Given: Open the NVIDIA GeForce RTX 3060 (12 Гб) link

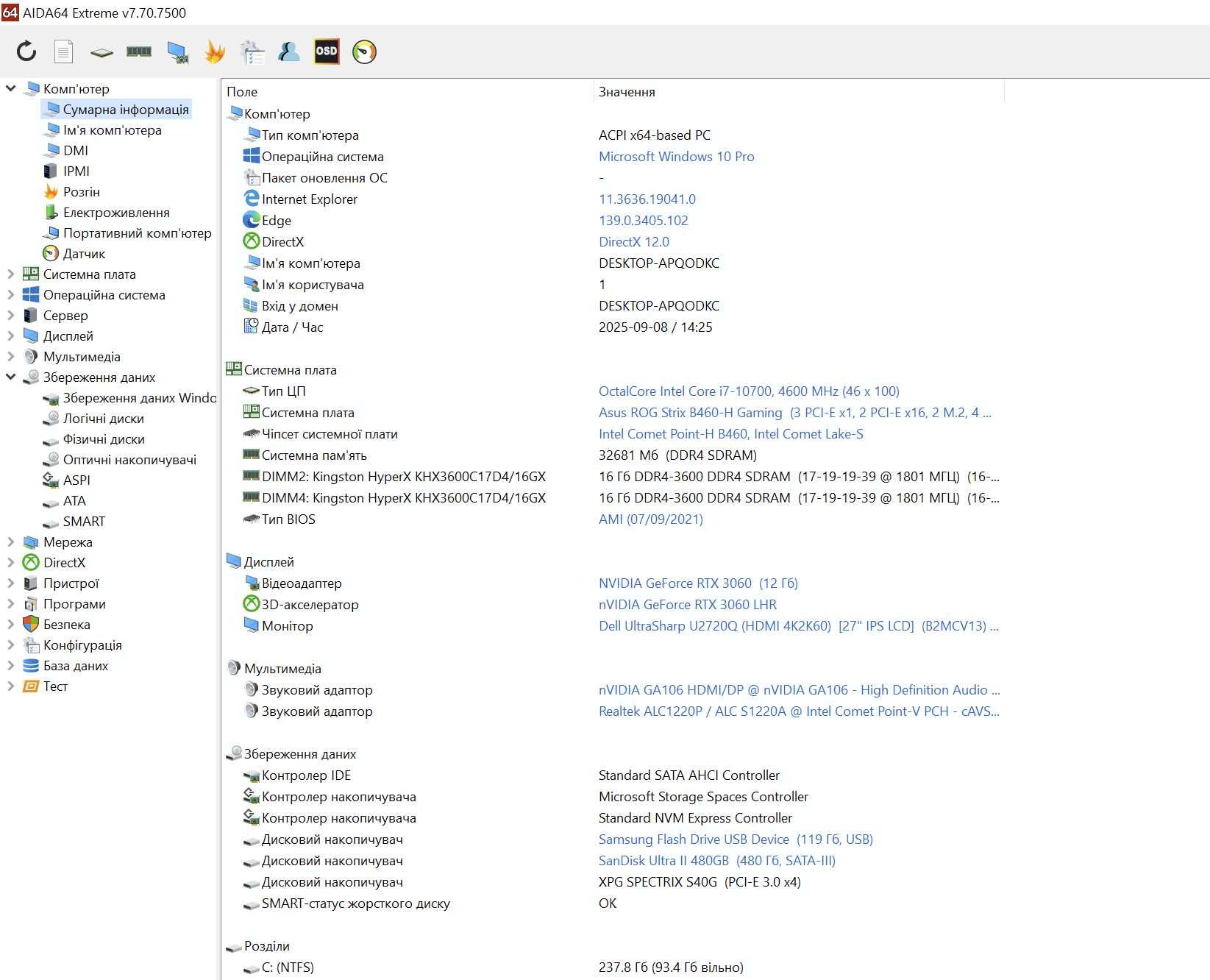Looking at the screenshot, I should 698,583.
